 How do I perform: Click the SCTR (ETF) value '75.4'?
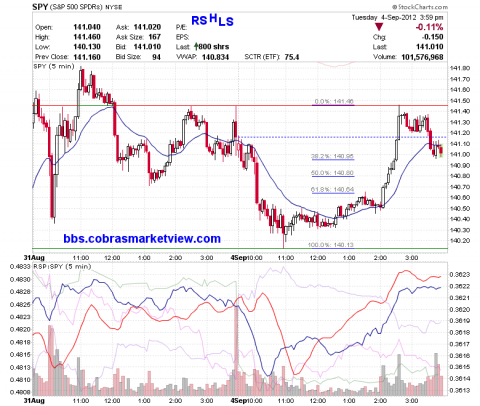(x=292, y=57)
